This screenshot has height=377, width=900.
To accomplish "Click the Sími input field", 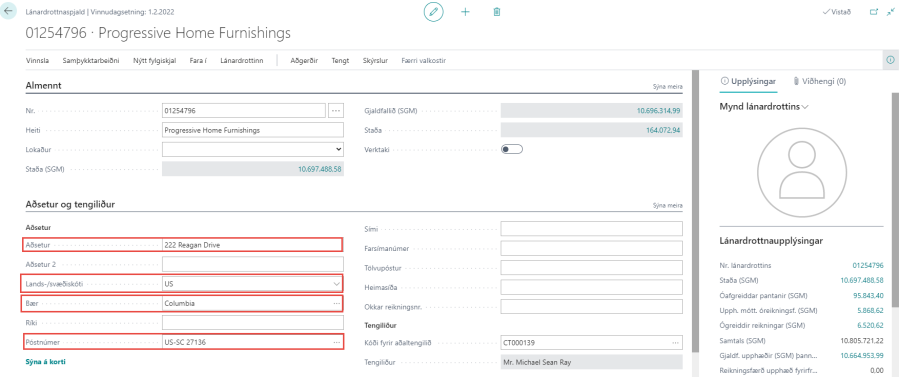I will [x=591, y=229].
